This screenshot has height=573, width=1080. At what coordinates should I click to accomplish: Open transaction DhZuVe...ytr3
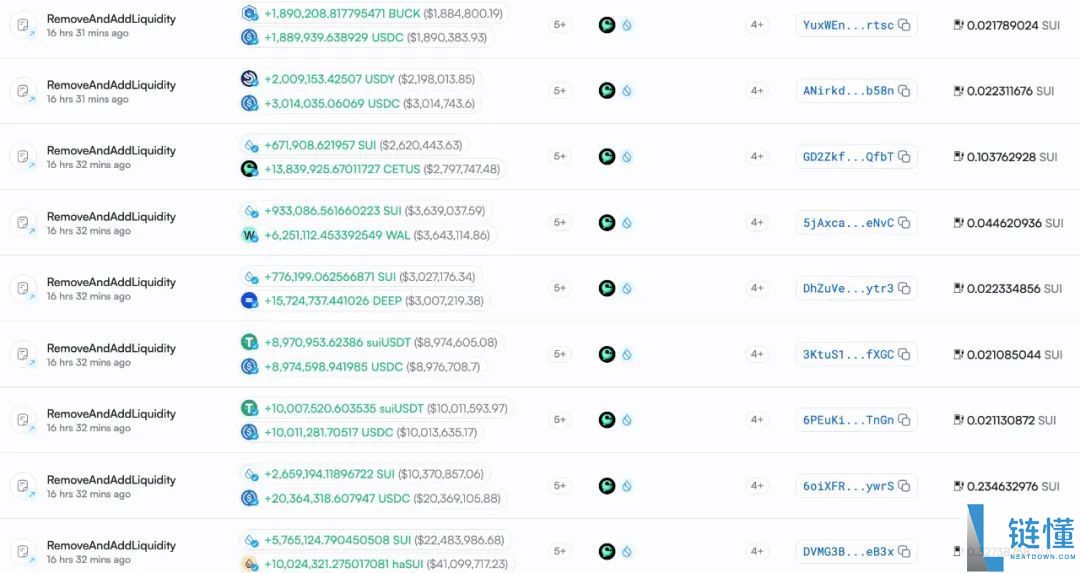(x=848, y=289)
